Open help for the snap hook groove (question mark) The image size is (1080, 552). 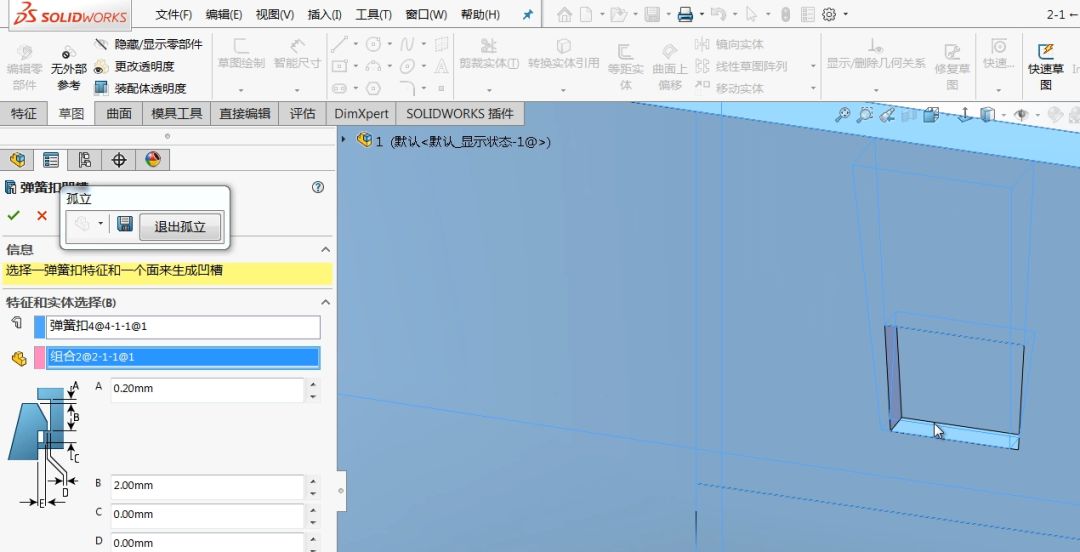pos(318,187)
